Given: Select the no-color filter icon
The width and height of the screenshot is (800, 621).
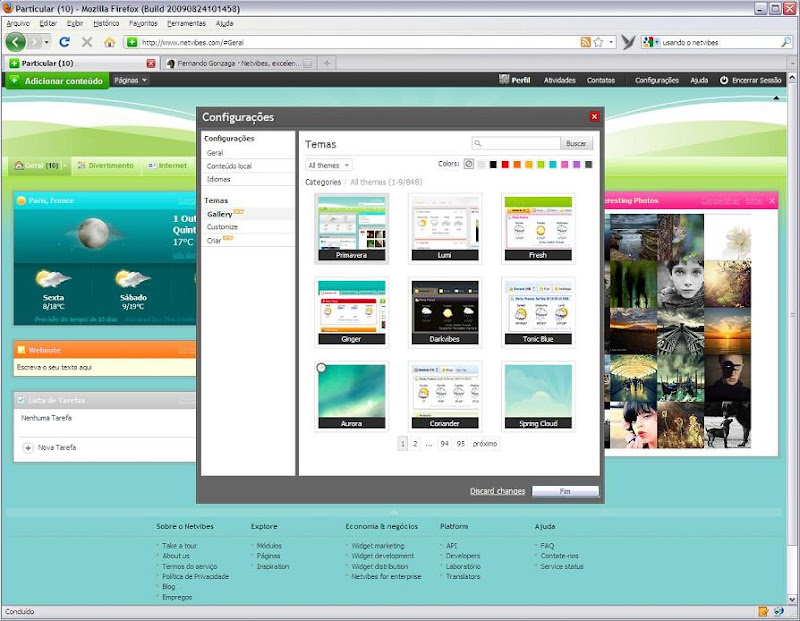Looking at the screenshot, I should point(468,164).
